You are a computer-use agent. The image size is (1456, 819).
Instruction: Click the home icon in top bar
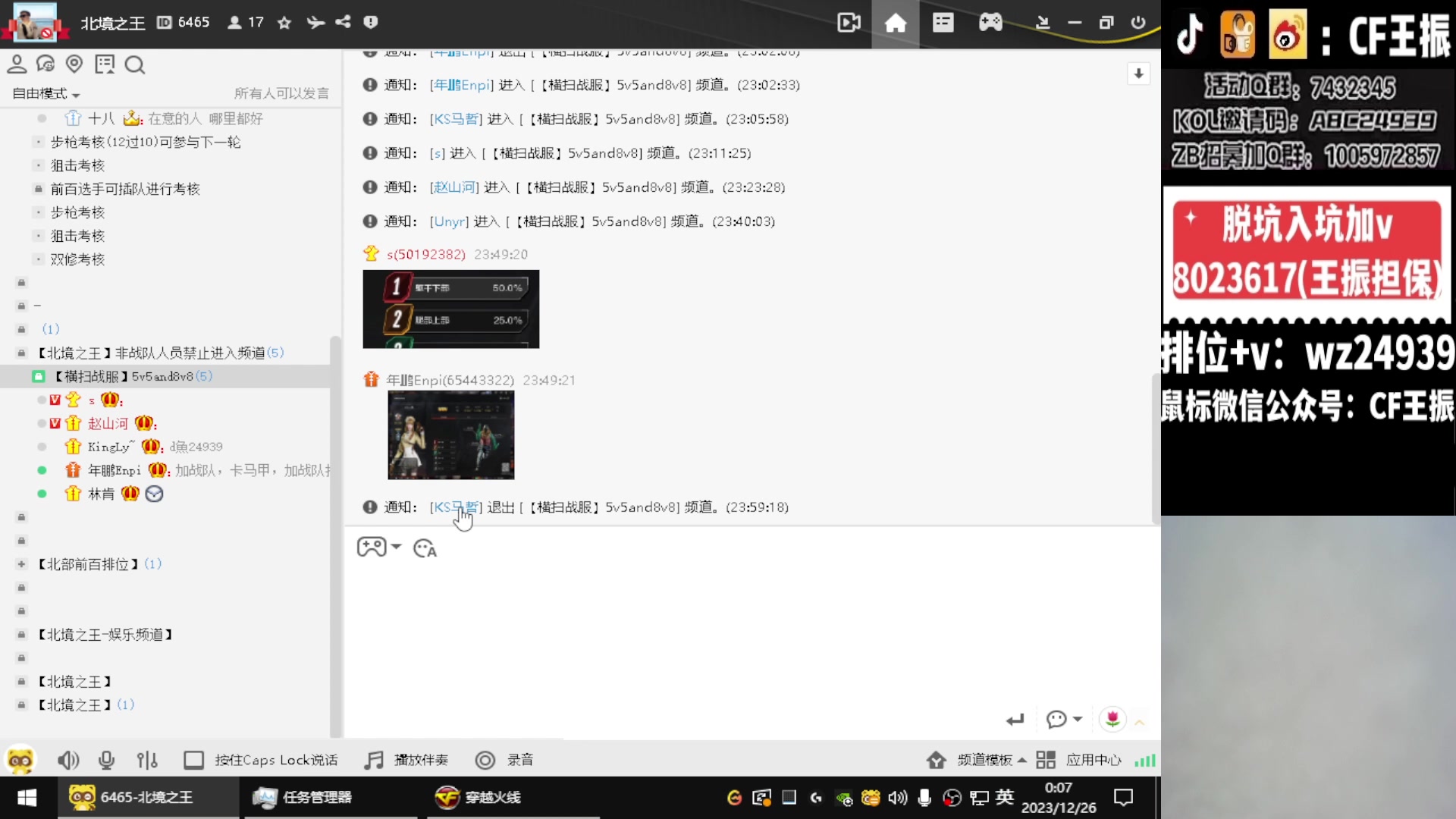pos(896,23)
